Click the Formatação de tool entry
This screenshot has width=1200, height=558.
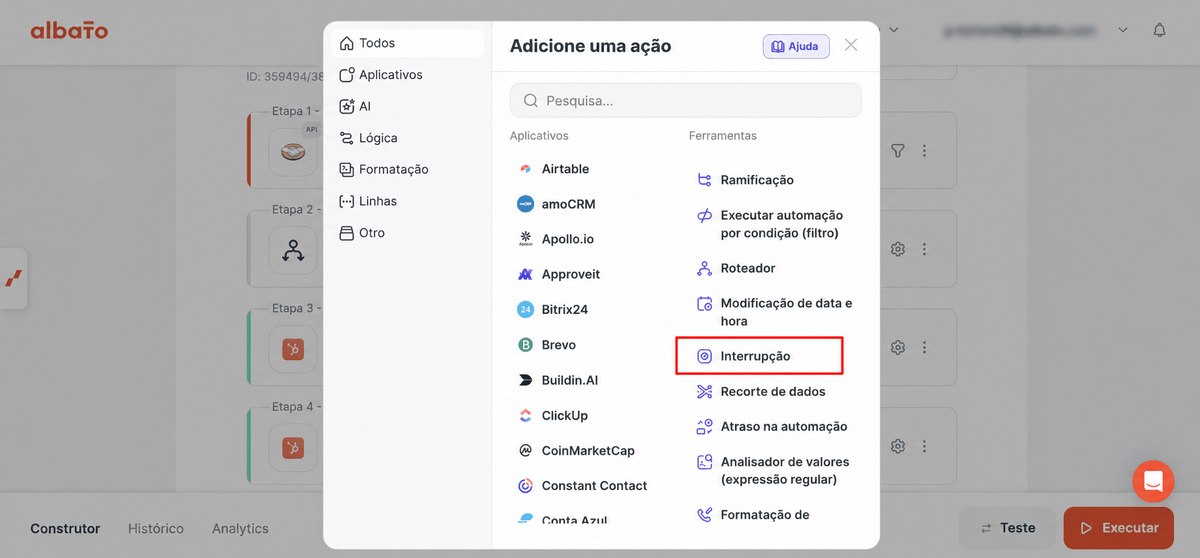click(765, 515)
